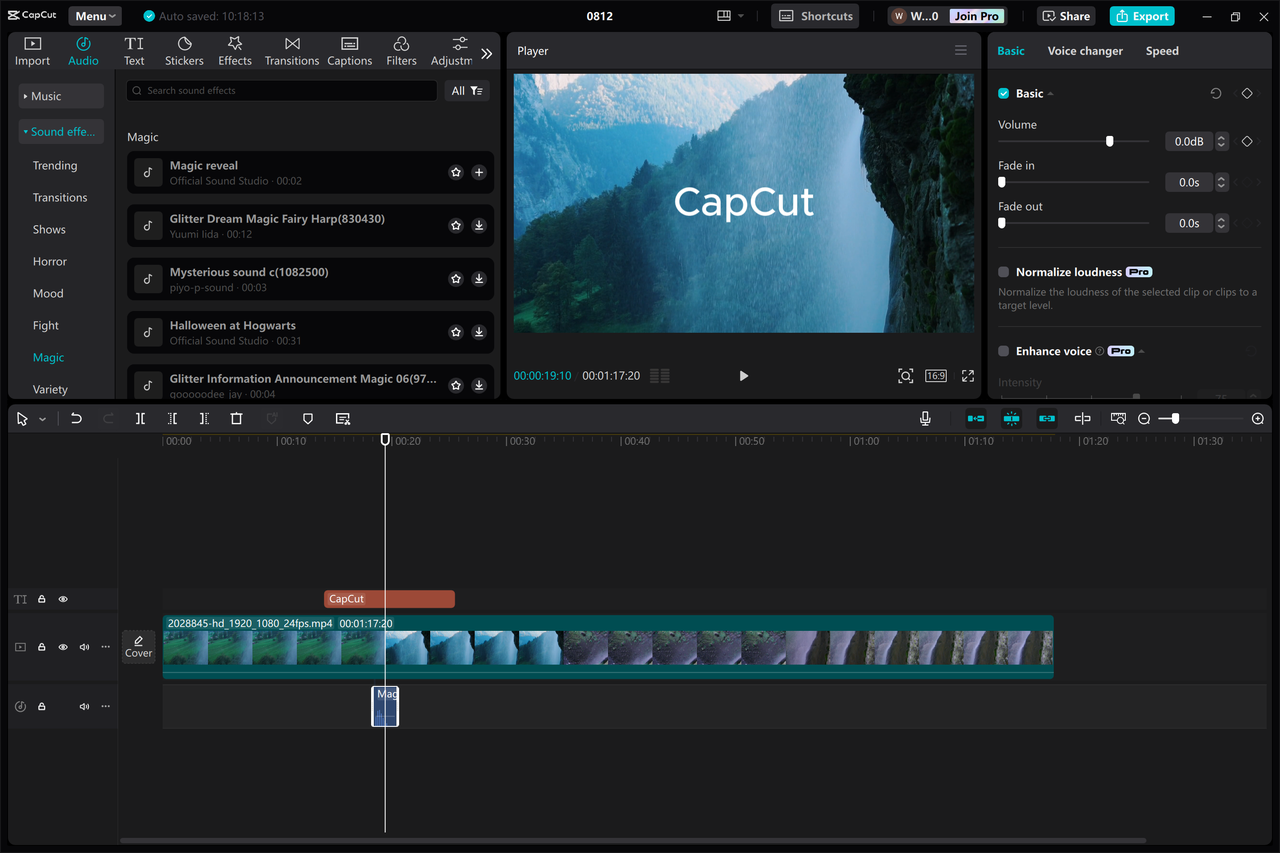Open the aspect ratio 16:9 dropdown
1280x853 pixels.
point(935,375)
